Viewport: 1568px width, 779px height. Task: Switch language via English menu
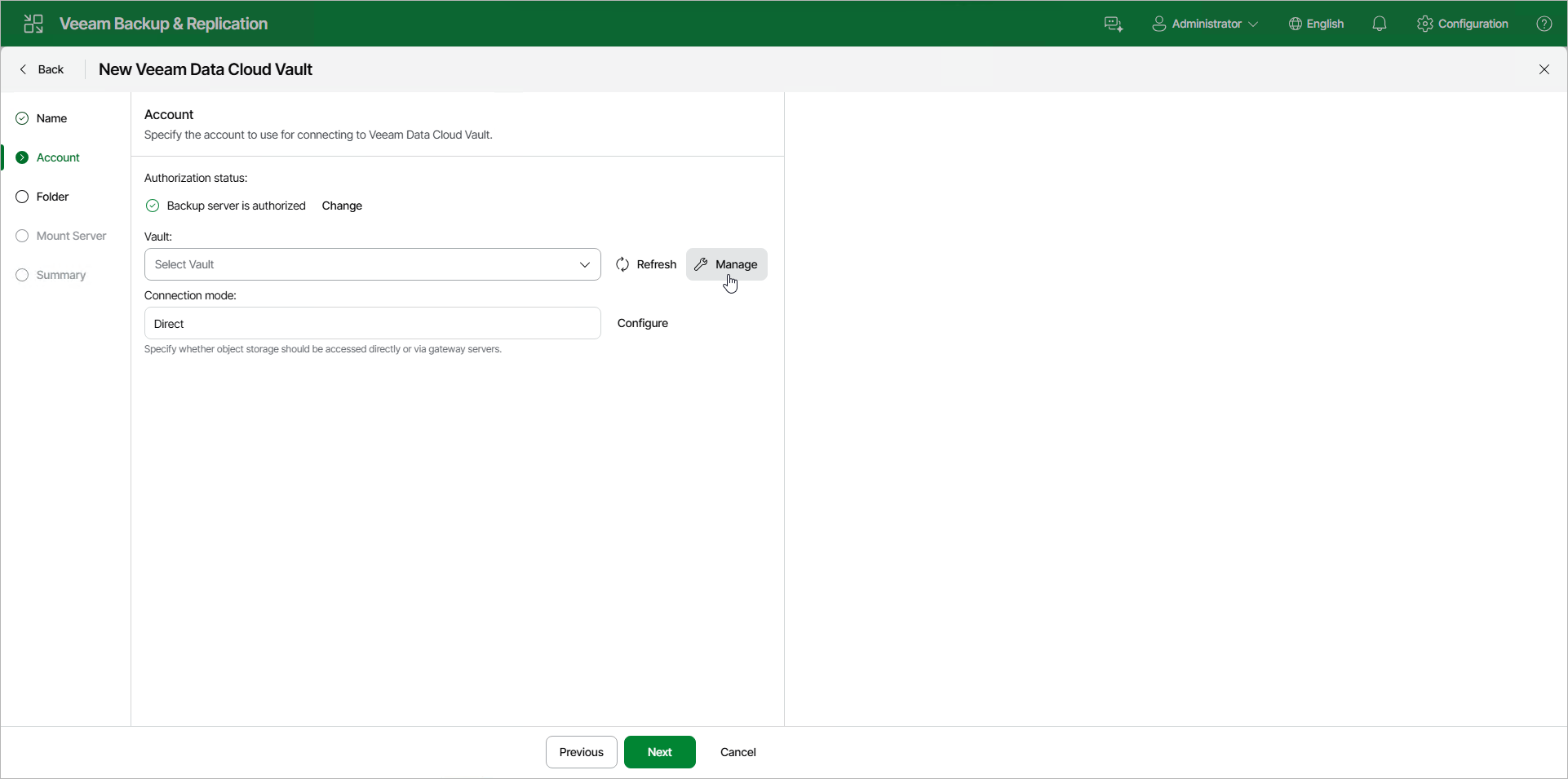tap(1316, 24)
